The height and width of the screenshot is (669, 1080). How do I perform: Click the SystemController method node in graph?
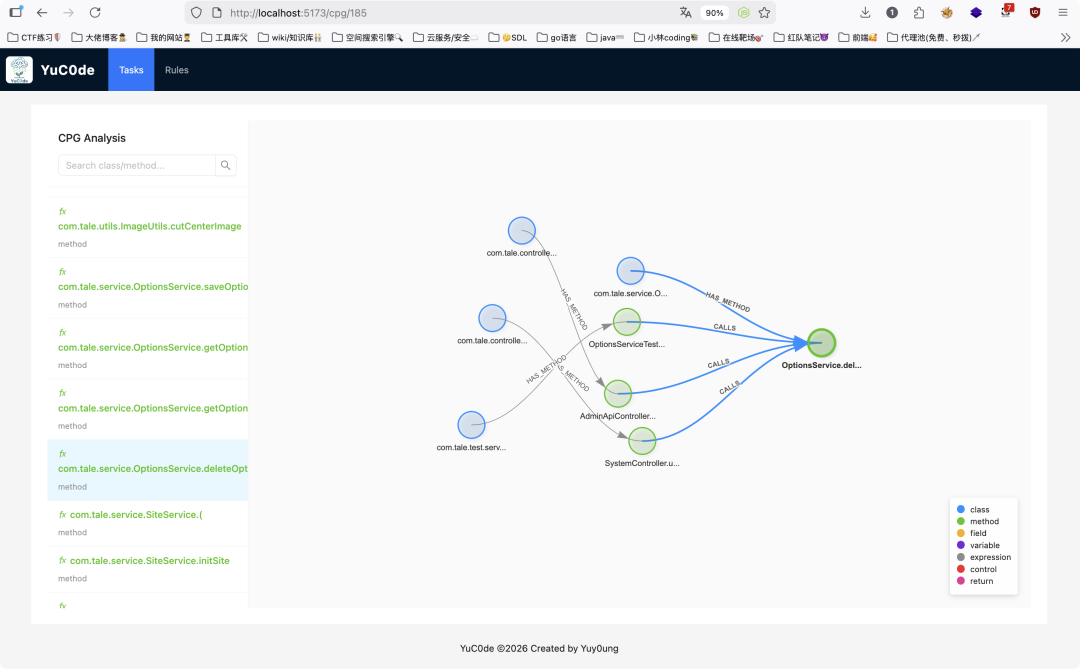pos(642,441)
